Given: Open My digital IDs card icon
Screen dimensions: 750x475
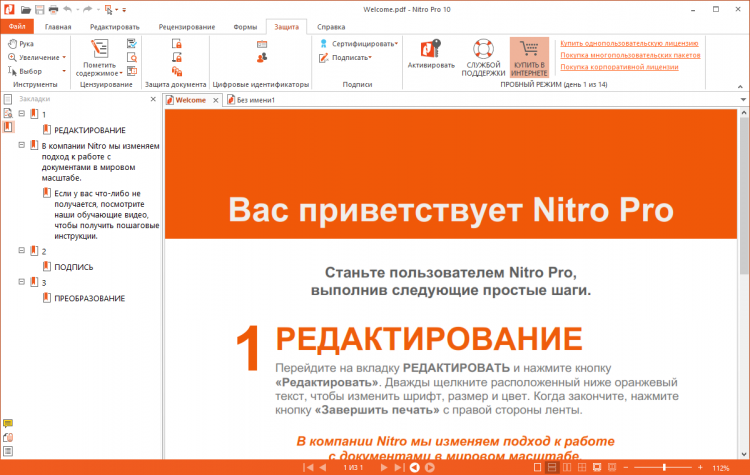Looking at the screenshot, I should coord(262,44).
